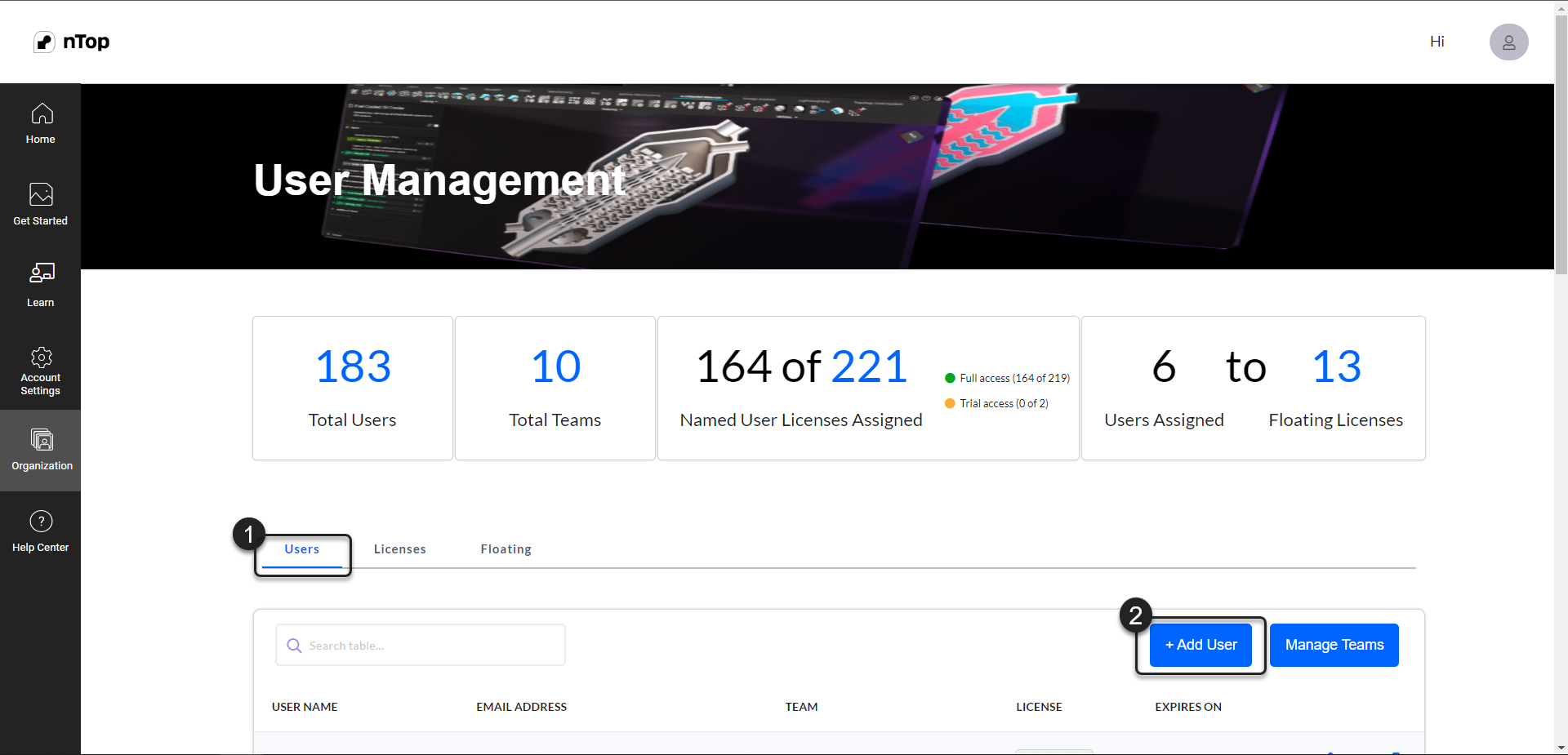Image resolution: width=1568 pixels, height=755 pixels.
Task: Click the USER NAME column header
Action: 305,707
